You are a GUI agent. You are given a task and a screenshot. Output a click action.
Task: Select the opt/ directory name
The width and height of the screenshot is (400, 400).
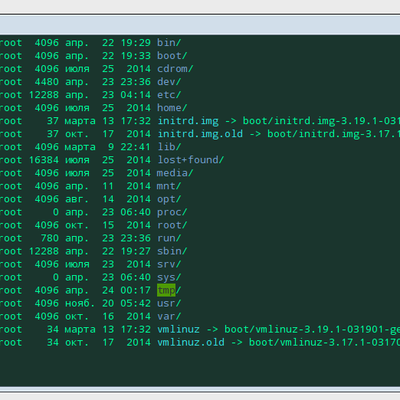[169, 199]
